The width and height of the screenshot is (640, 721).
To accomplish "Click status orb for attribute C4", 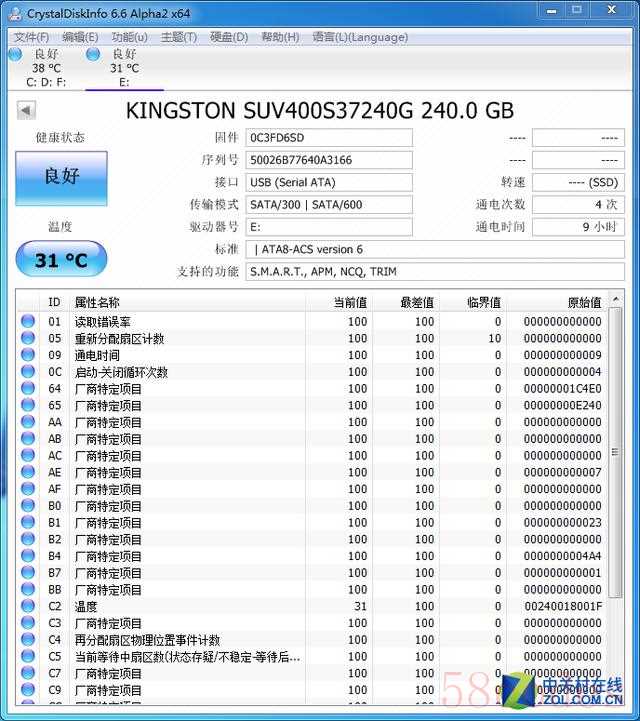I will [x=28, y=639].
